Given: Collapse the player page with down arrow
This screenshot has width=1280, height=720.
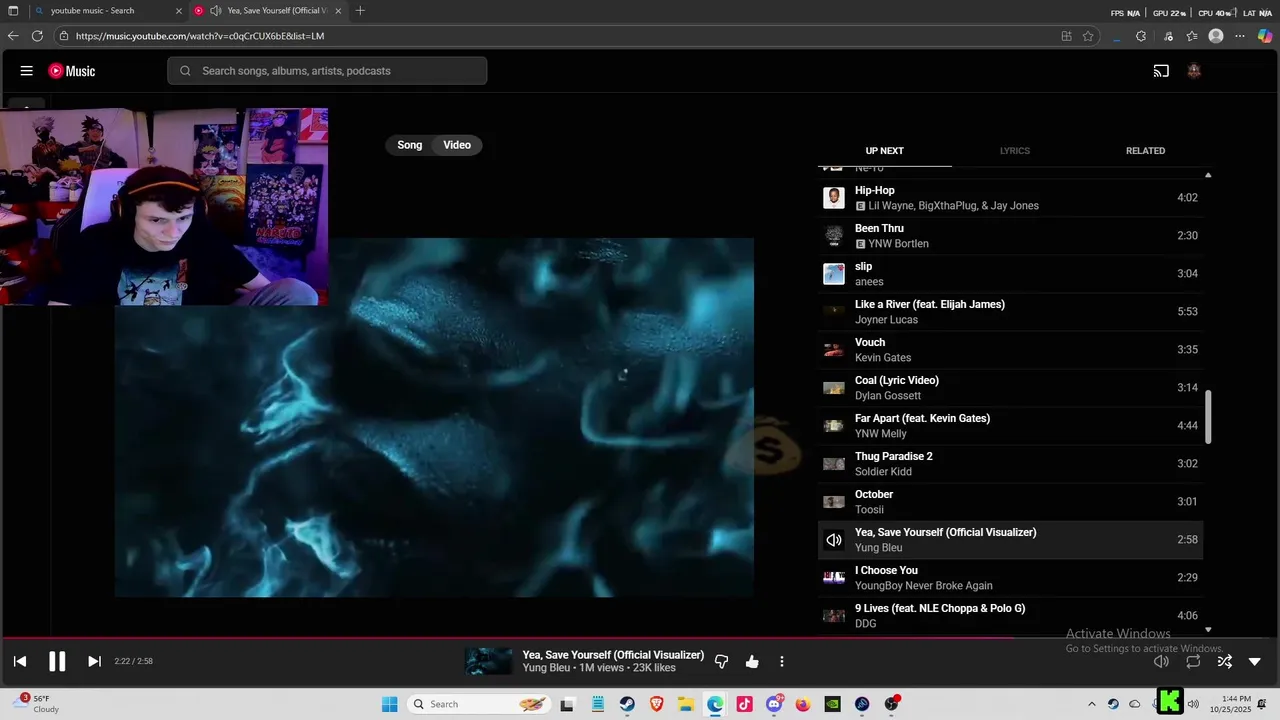Looking at the screenshot, I should 1255,661.
